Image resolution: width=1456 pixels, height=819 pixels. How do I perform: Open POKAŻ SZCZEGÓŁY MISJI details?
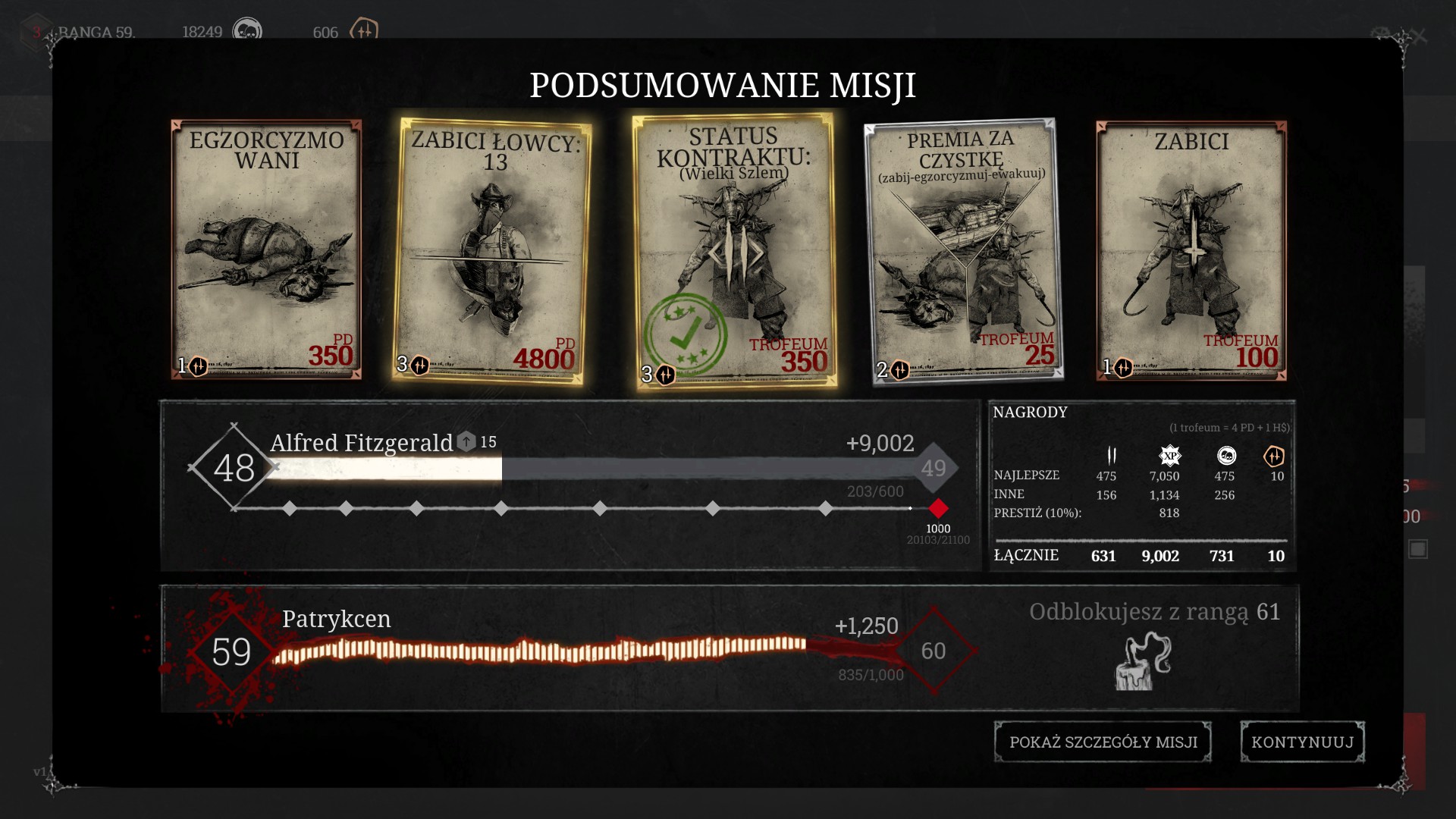click(x=1103, y=742)
